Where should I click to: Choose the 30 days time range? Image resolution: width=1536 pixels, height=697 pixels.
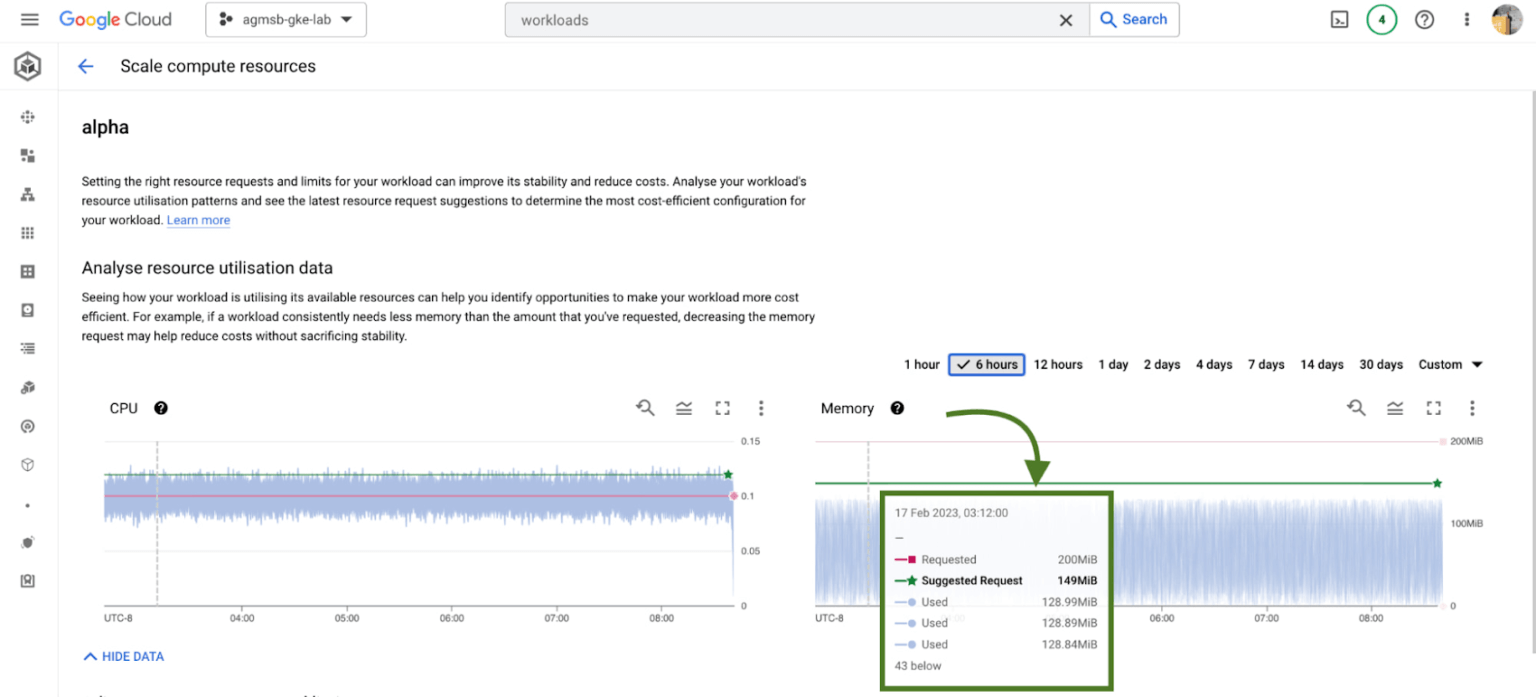click(x=1381, y=365)
